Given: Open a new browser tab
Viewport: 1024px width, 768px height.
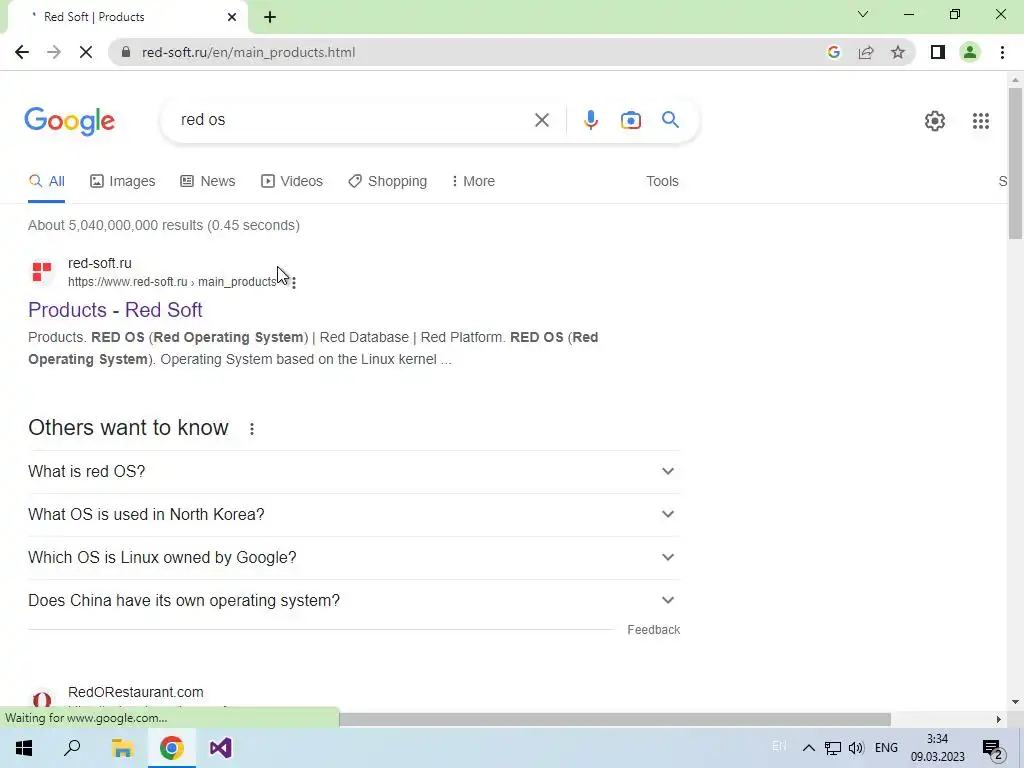Looking at the screenshot, I should [270, 17].
